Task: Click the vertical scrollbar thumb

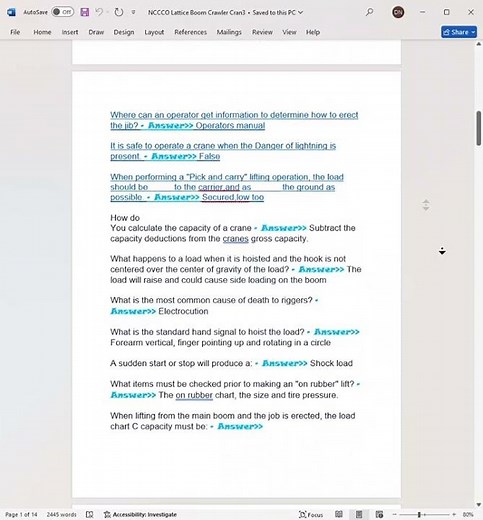Action: (x=479, y=128)
